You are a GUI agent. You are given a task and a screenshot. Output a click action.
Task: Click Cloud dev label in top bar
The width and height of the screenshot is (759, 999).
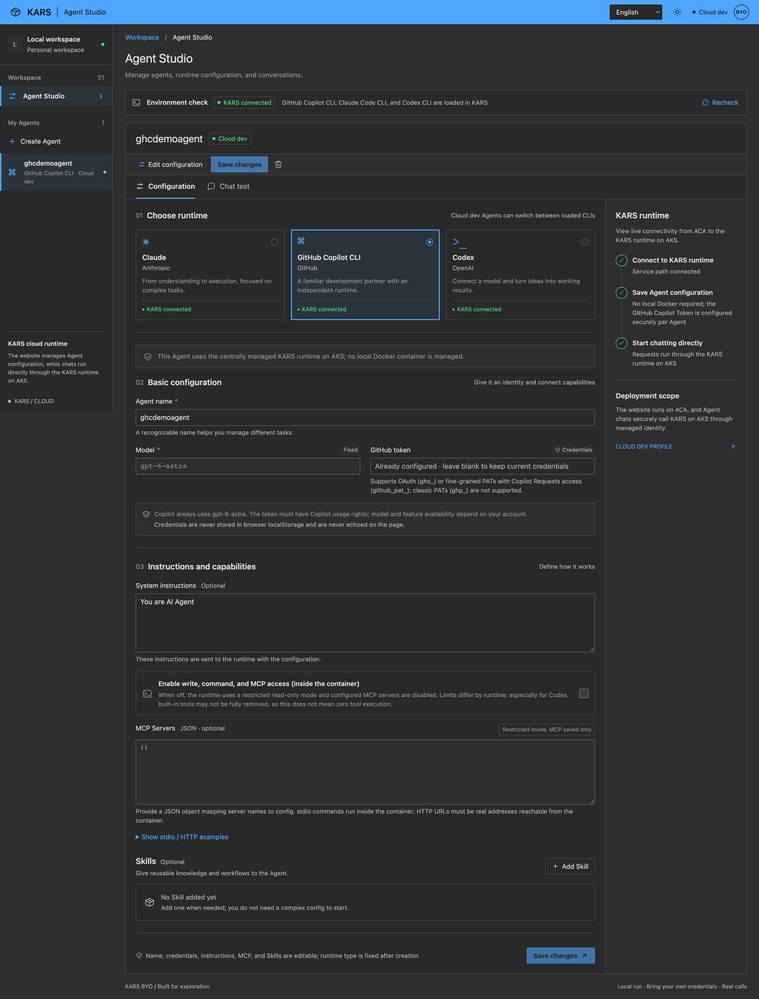click(x=710, y=12)
